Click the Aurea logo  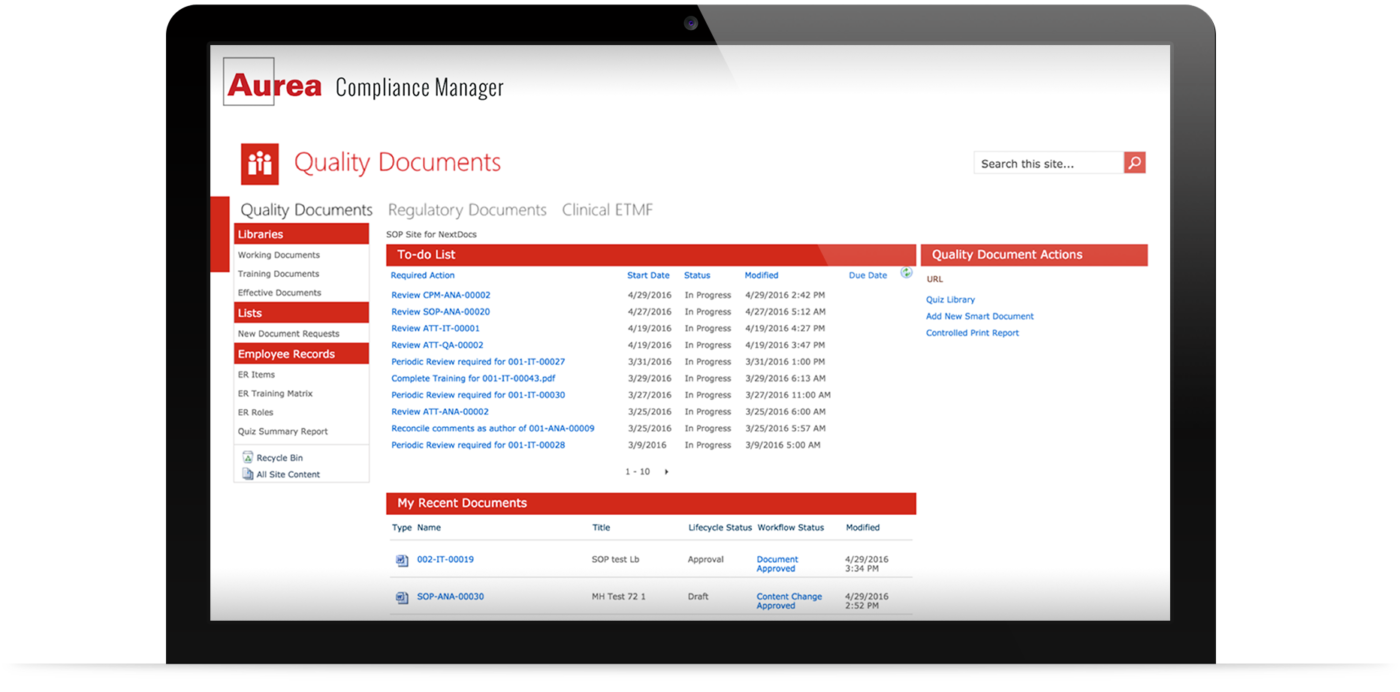pos(273,84)
